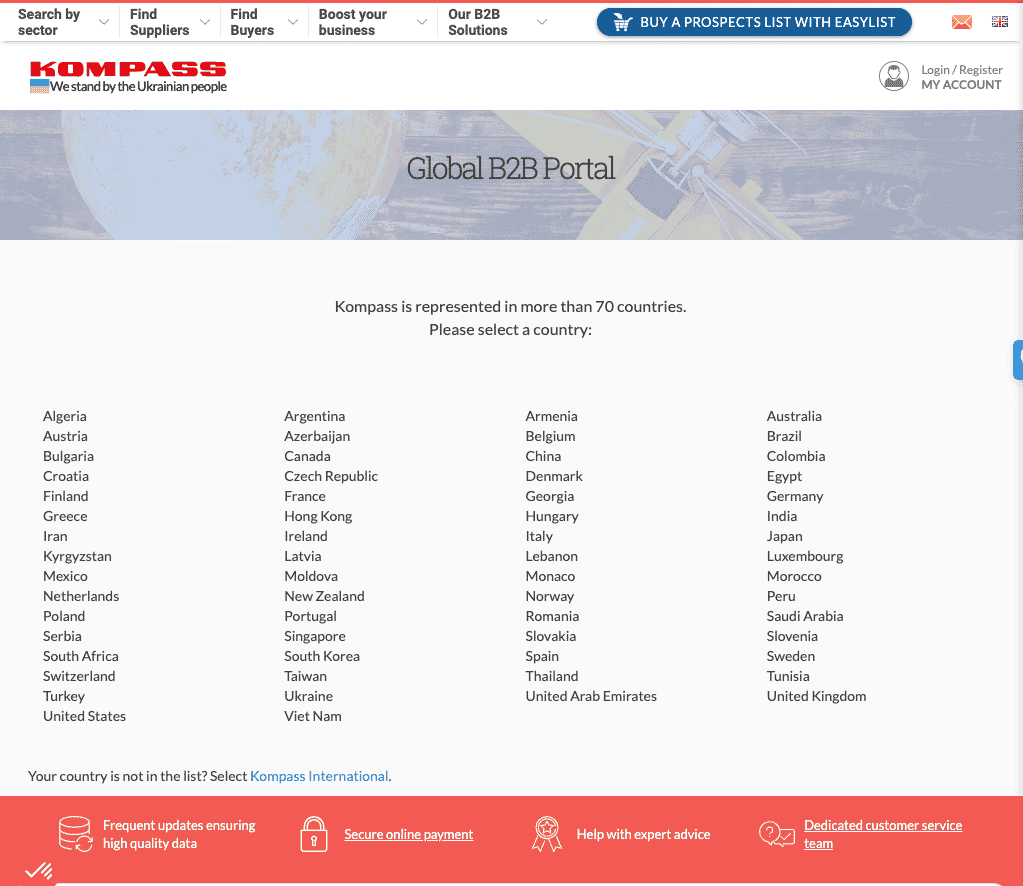Viewport: 1023px width, 886px height.
Task: Choose Luxembourg
Action: click(x=804, y=557)
